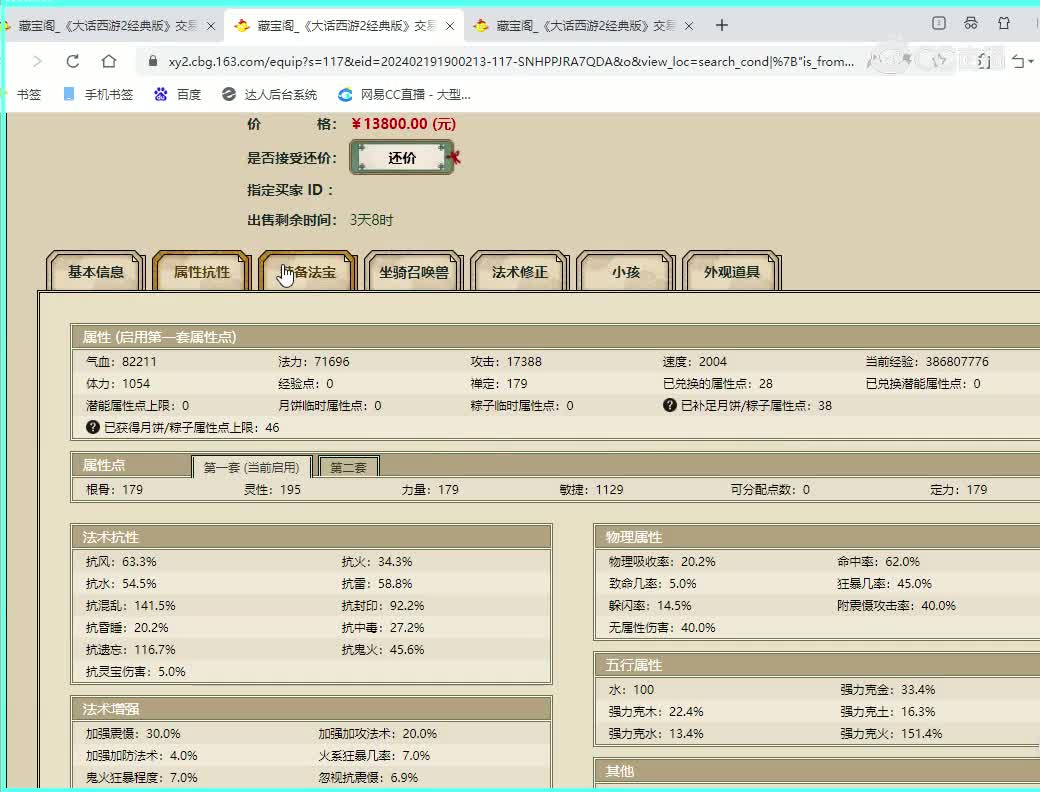Open the 百度 bookmark
This screenshot has height=792, width=1040.
(178, 95)
